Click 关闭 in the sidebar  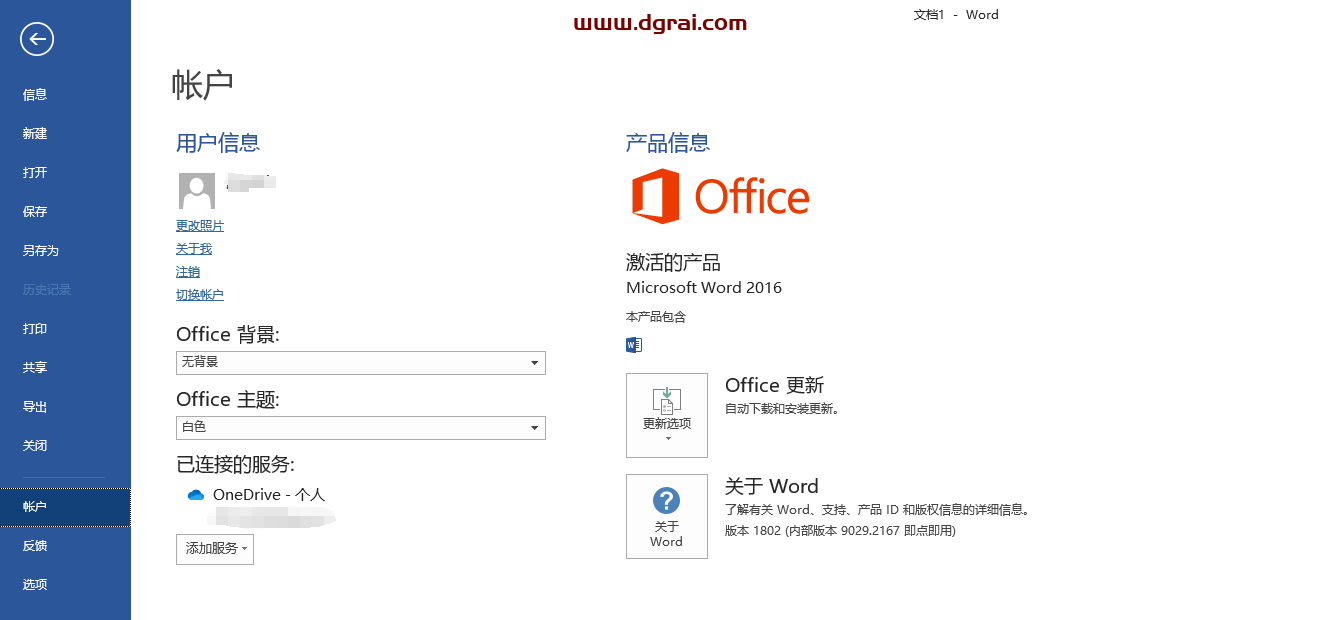coord(65,446)
